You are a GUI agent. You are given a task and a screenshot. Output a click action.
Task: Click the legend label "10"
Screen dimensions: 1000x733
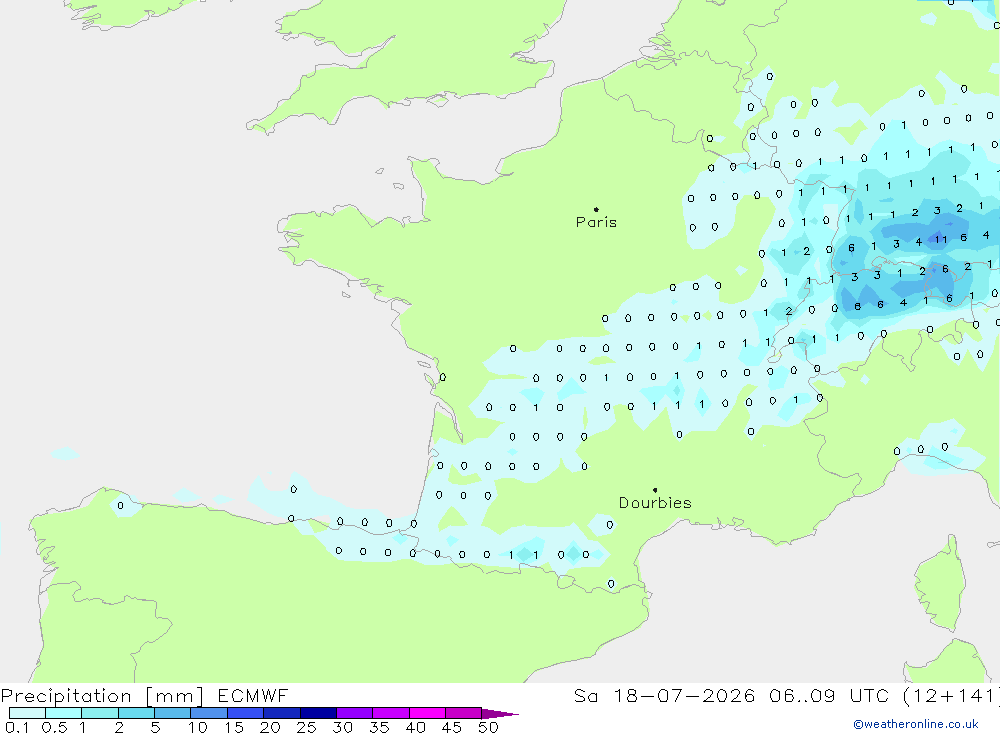coord(198,727)
